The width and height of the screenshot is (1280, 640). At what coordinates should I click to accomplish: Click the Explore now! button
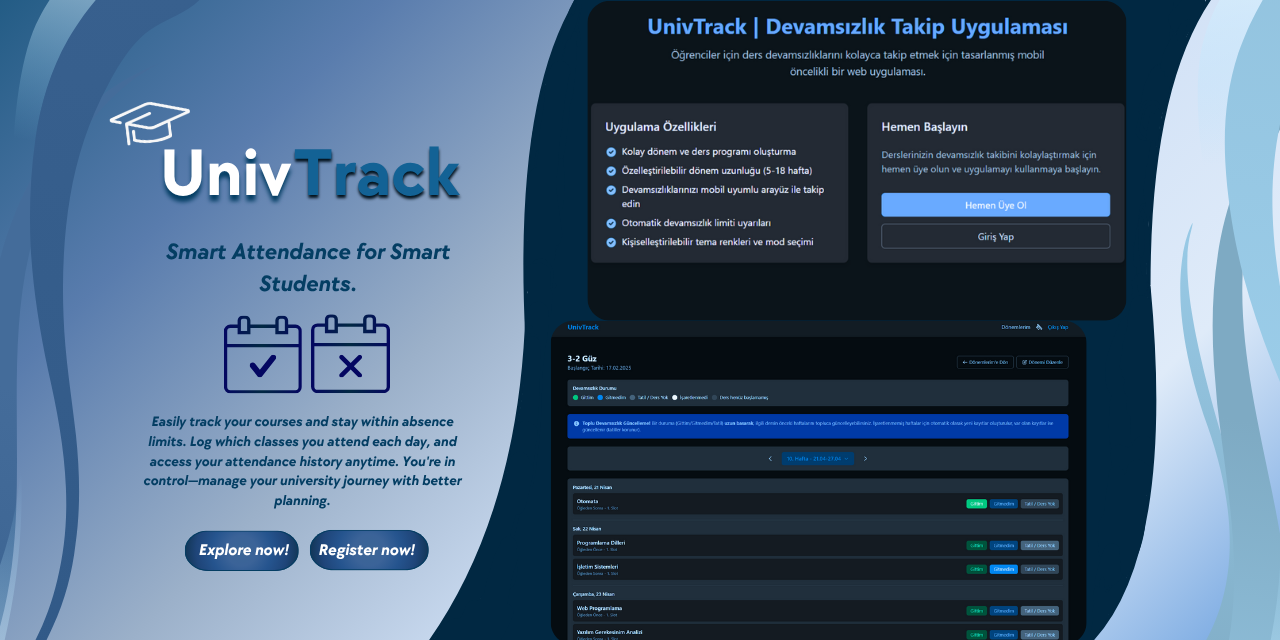click(242, 550)
